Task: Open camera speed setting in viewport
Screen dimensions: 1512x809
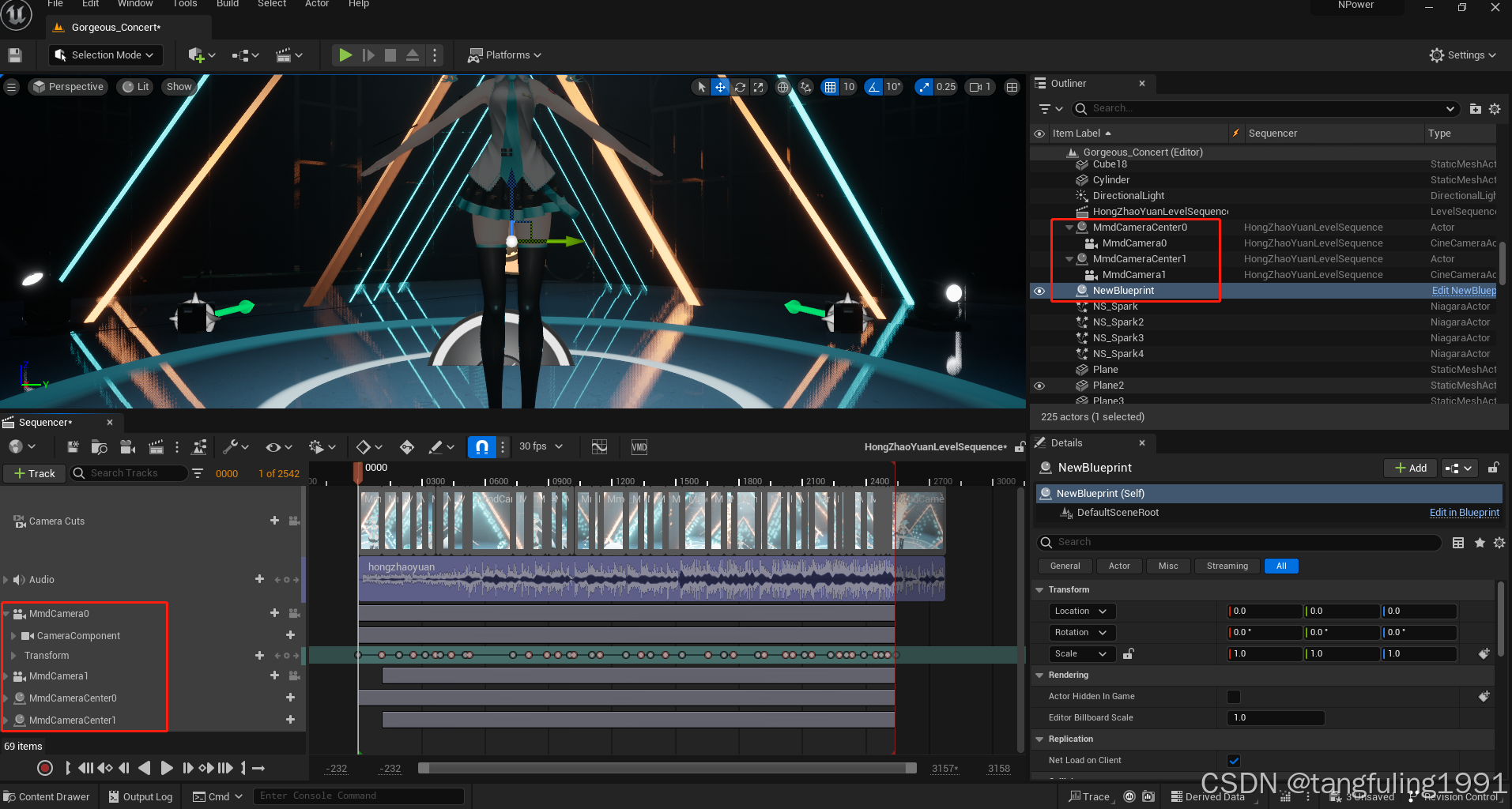Action: click(x=980, y=87)
